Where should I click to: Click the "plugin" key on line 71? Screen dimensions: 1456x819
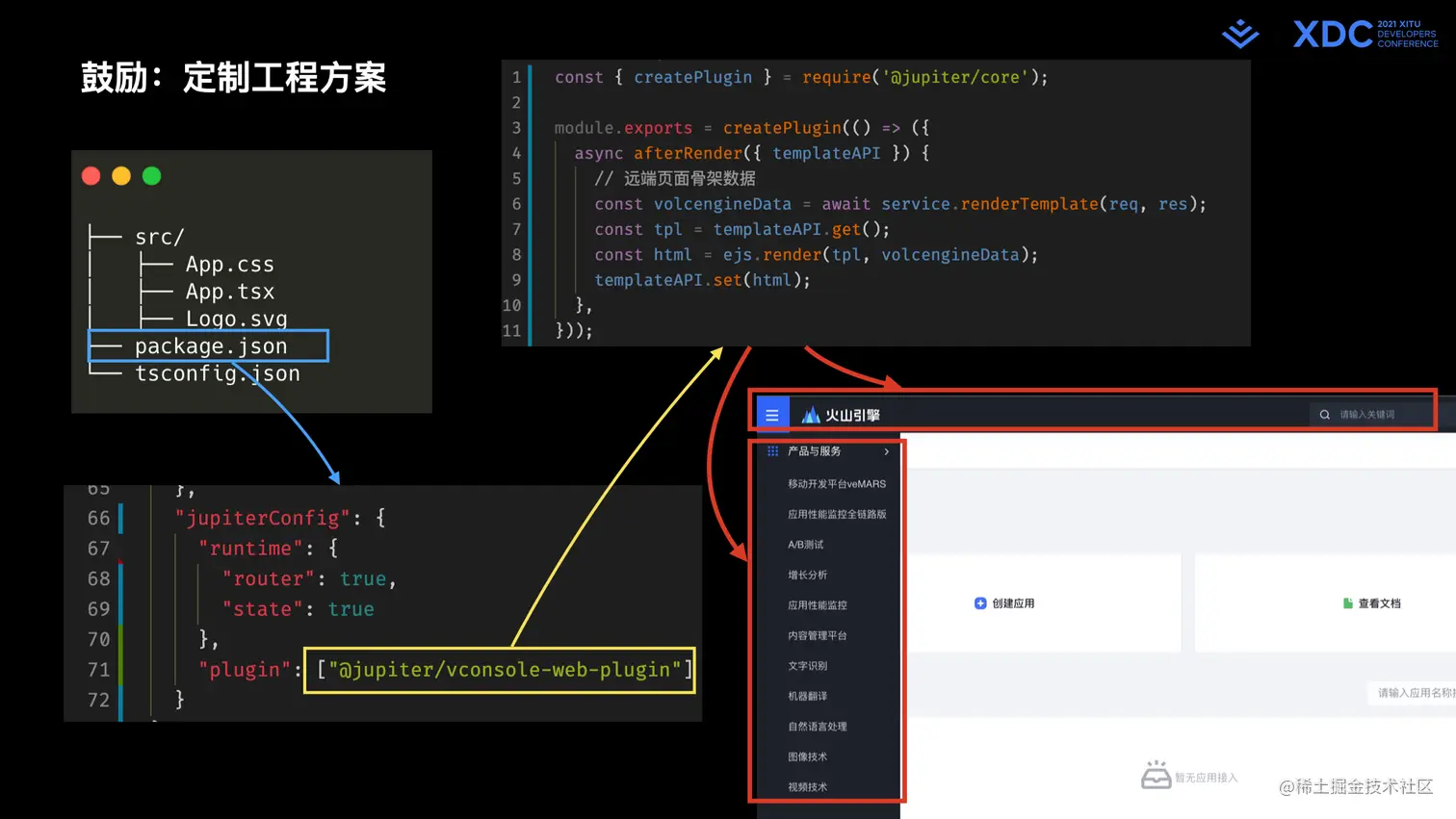pyautogui.click(x=245, y=670)
